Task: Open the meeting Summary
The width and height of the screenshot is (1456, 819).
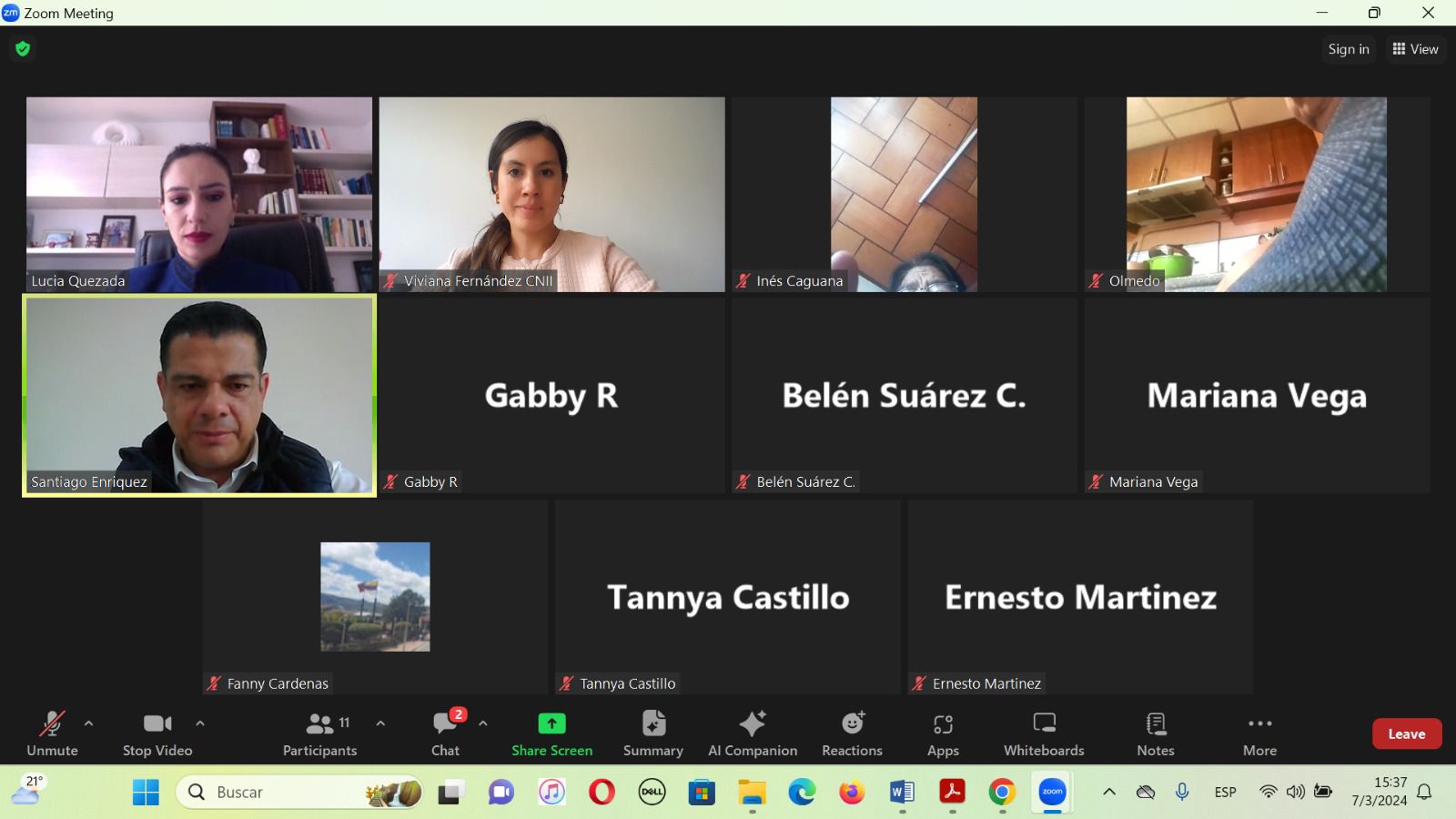Action: coord(652,733)
